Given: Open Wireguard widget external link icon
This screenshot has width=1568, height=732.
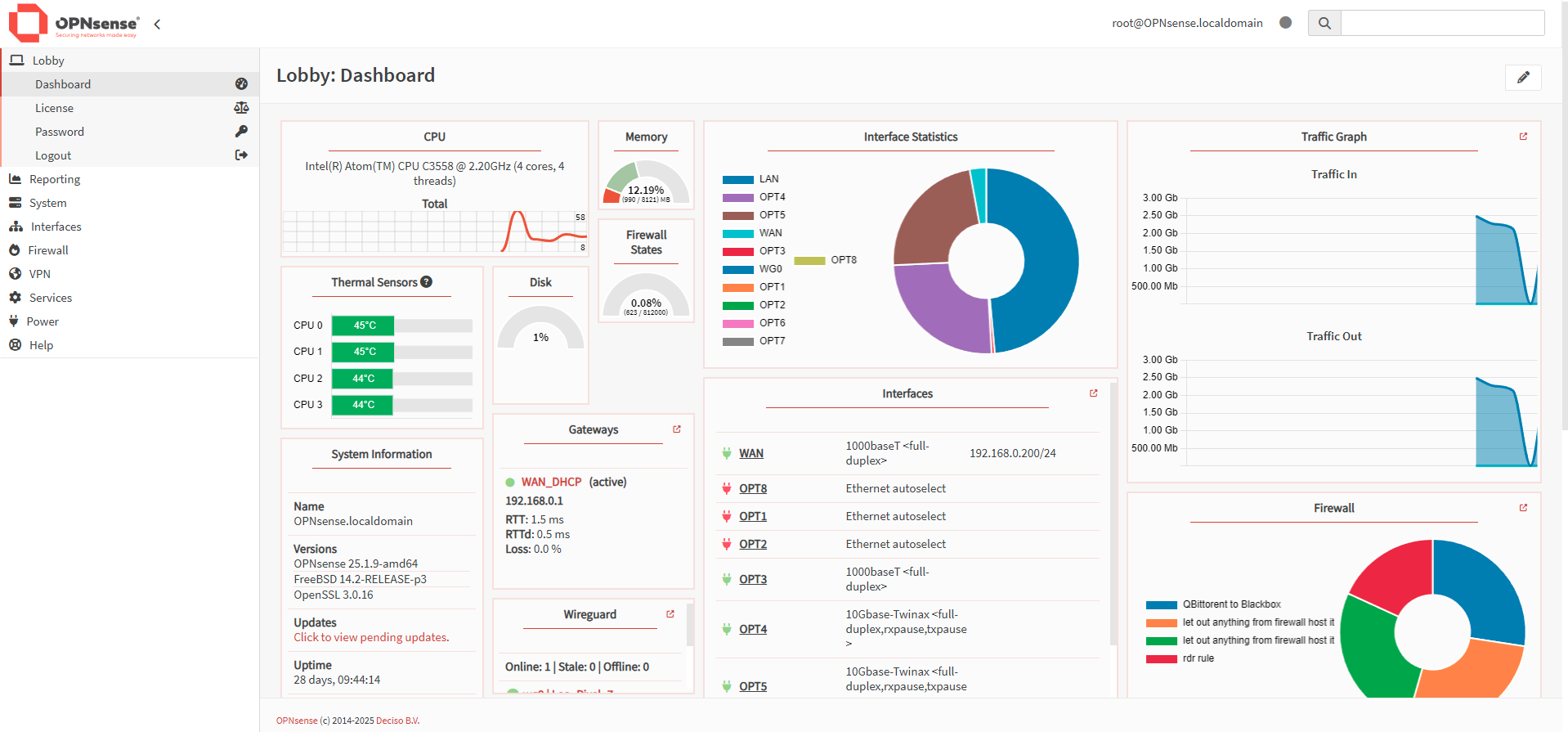Looking at the screenshot, I should [x=670, y=614].
